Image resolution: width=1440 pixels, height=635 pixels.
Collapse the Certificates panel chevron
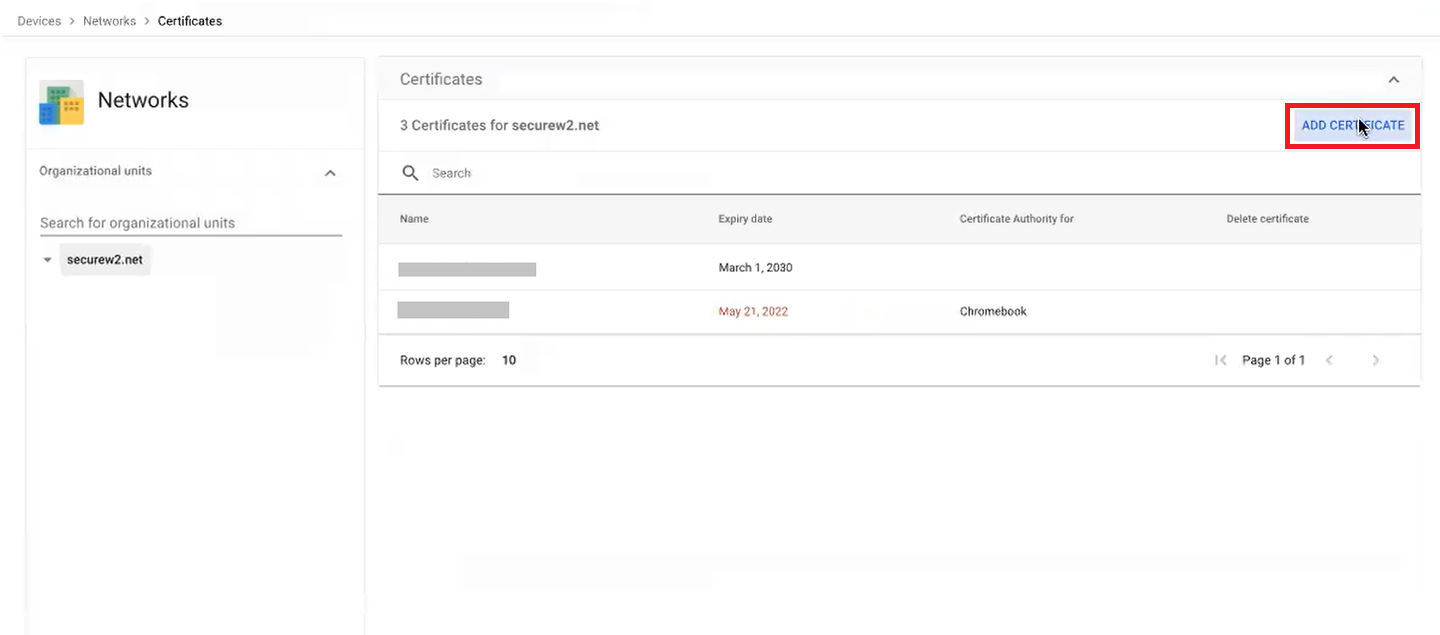coord(1394,80)
